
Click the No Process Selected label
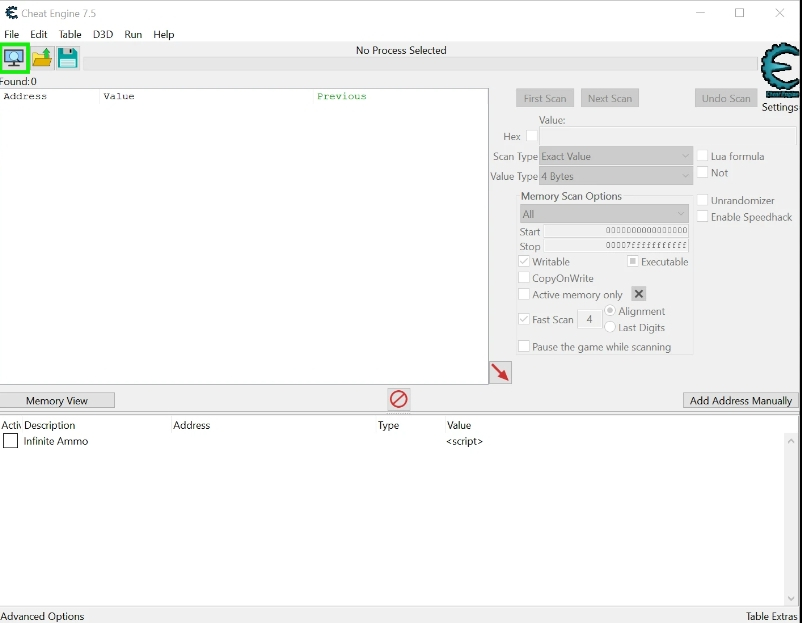(401, 50)
